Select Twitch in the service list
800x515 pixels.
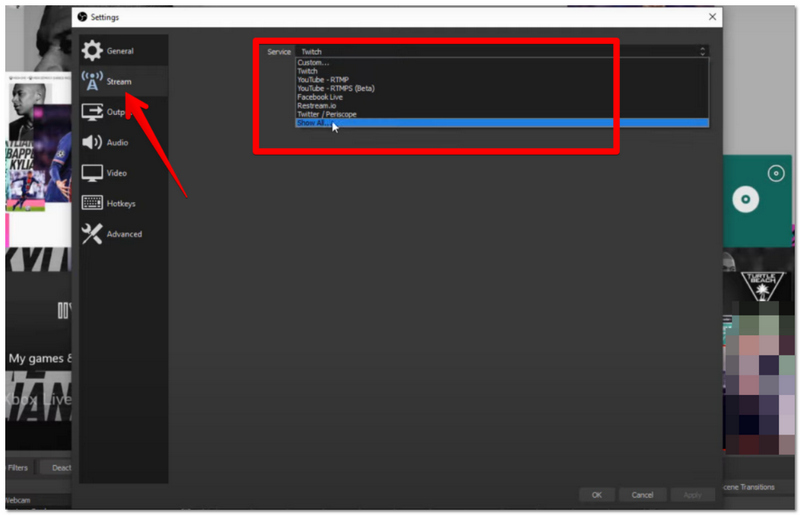click(308, 71)
